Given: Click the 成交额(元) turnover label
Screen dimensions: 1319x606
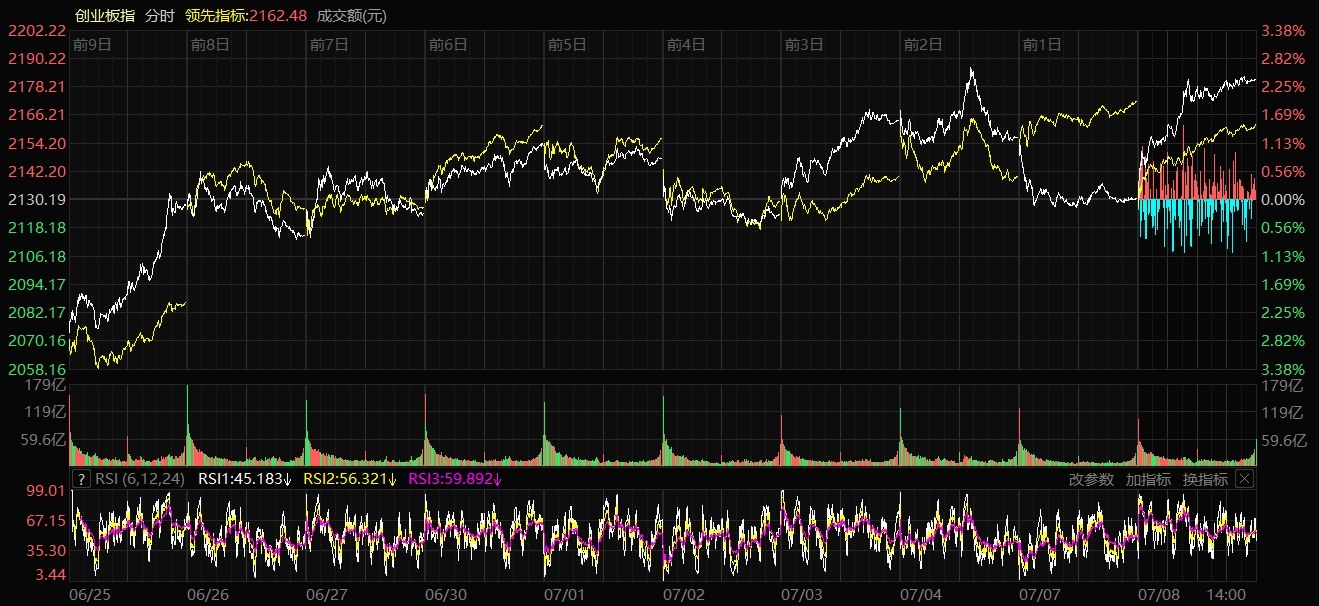Looking at the screenshot, I should coord(351,15).
